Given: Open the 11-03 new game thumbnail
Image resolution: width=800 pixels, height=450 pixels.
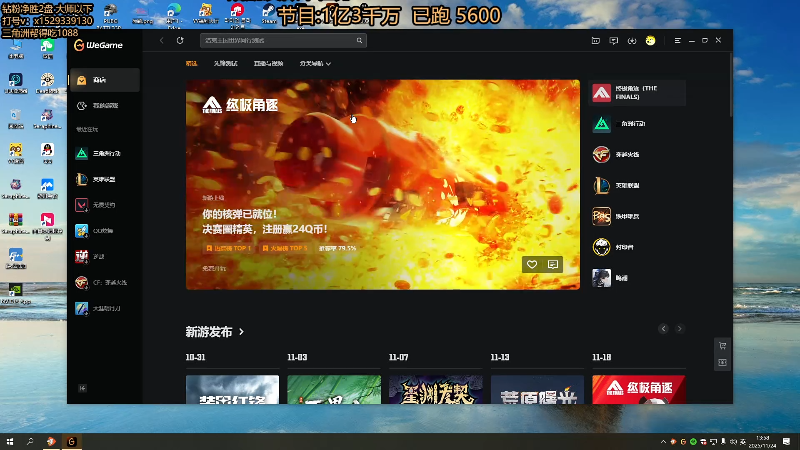Looking at the screenshot, I should pyautogui.click(x=334, y=390).
